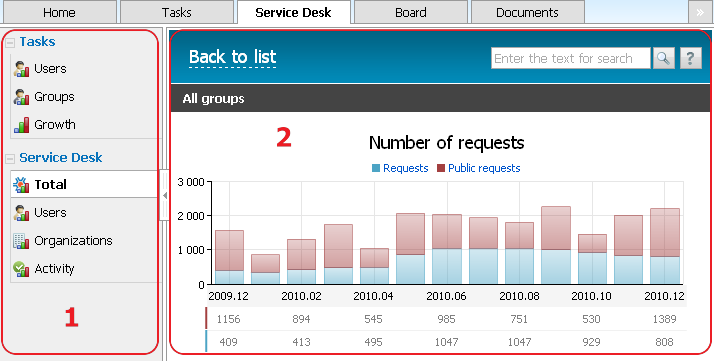Open the Documents tab
Viewport: 714px width, 361px height.
[x=527, y=12]
